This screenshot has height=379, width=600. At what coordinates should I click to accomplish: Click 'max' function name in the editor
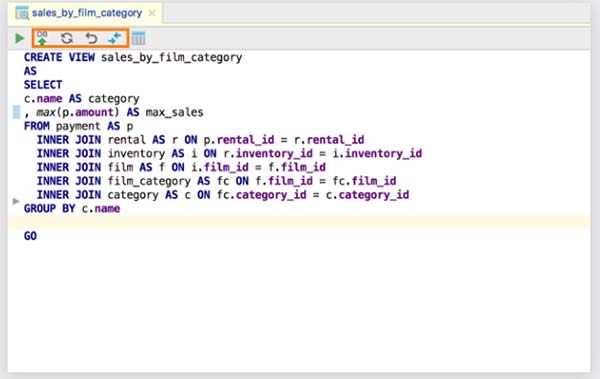[46, 113]
